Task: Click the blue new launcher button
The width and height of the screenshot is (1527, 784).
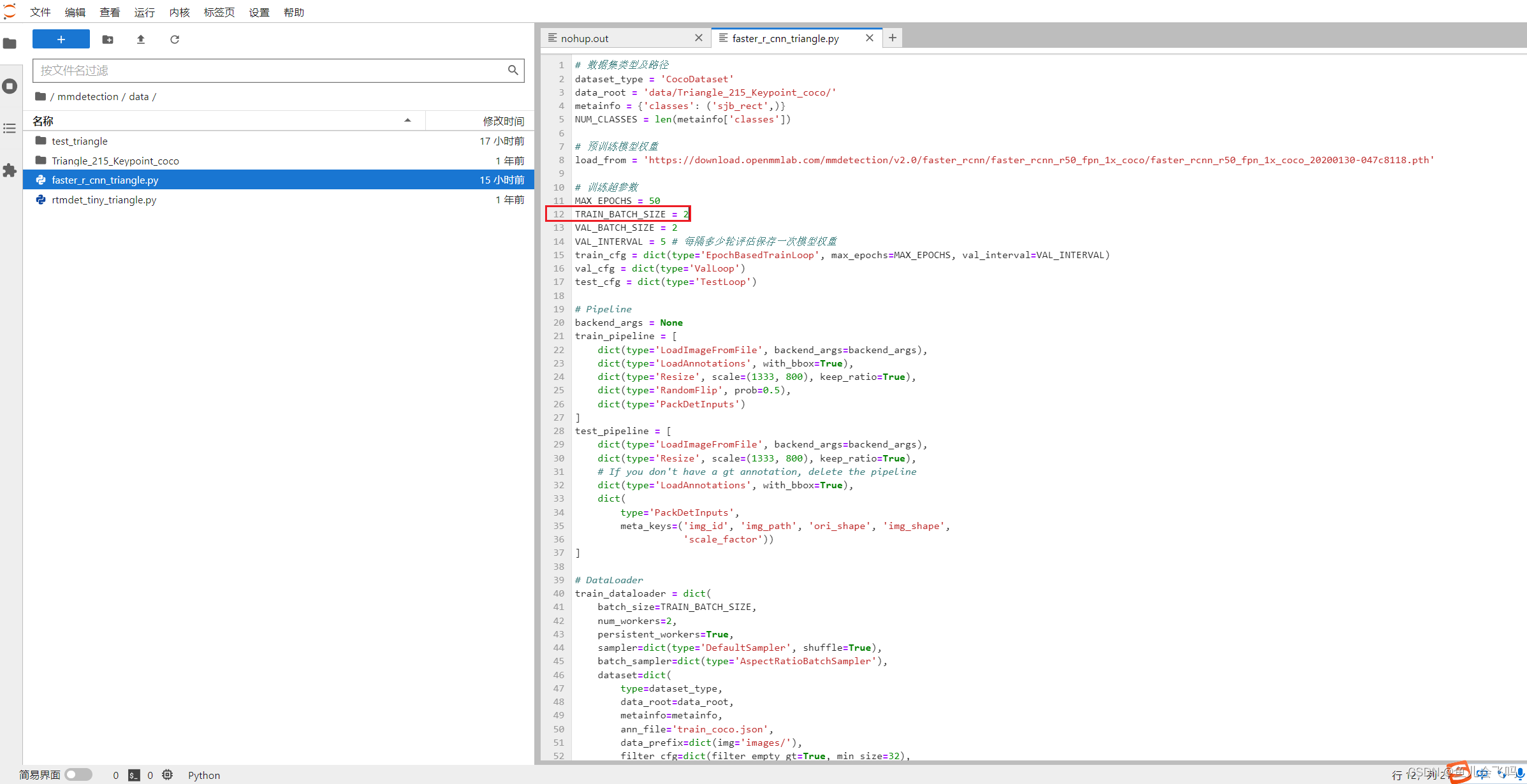Action: (x=61, y=40)
